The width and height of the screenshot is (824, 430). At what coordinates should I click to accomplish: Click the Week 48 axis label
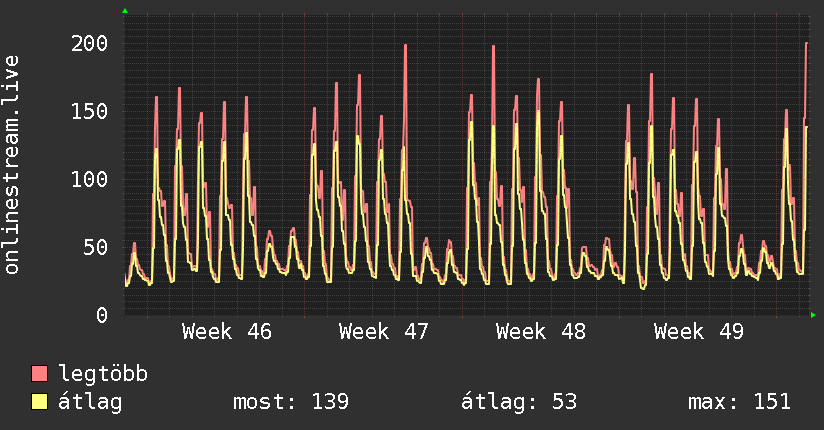(x=541, y=332)
